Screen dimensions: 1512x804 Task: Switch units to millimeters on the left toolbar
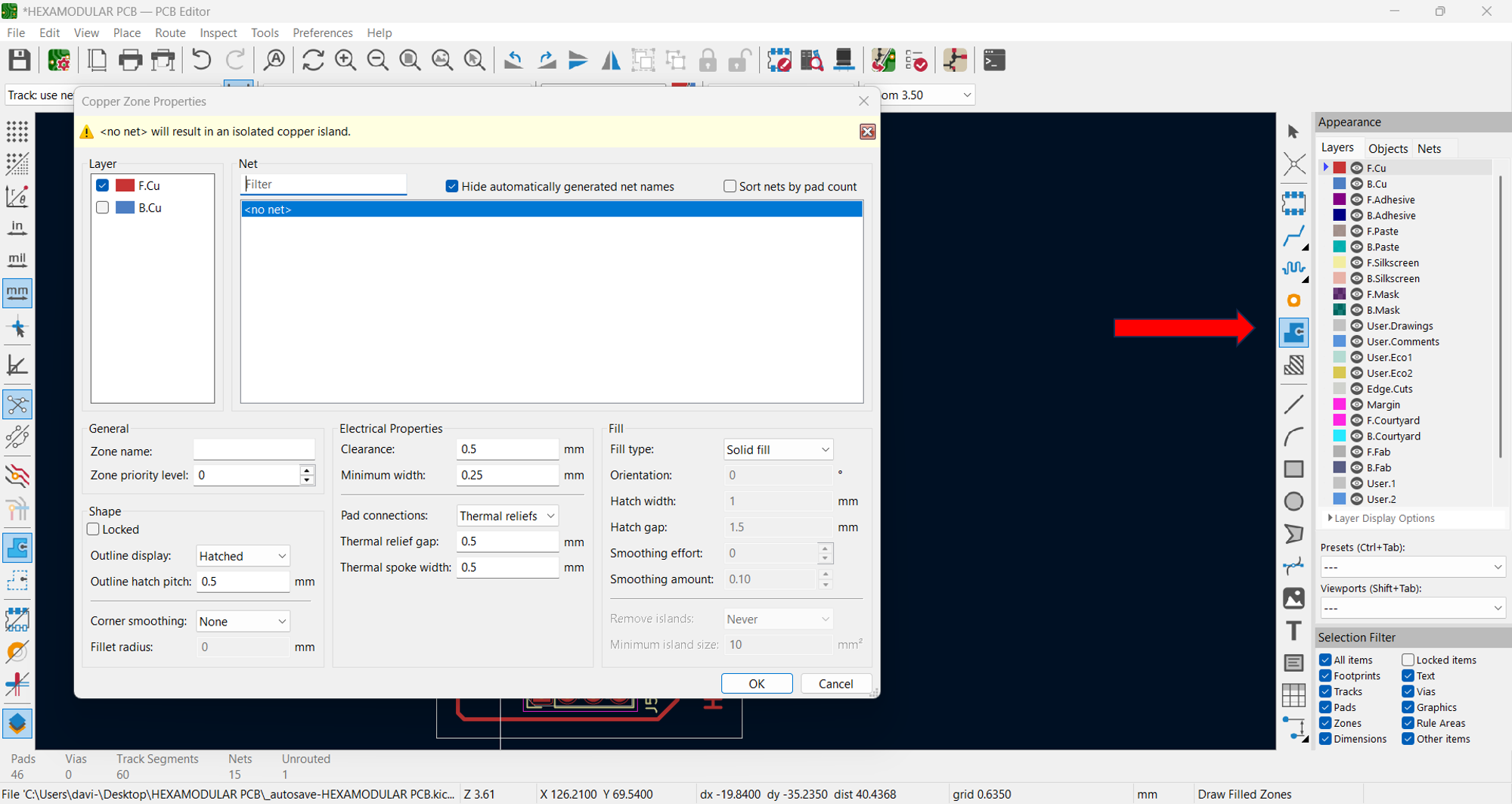pos(17,293)
